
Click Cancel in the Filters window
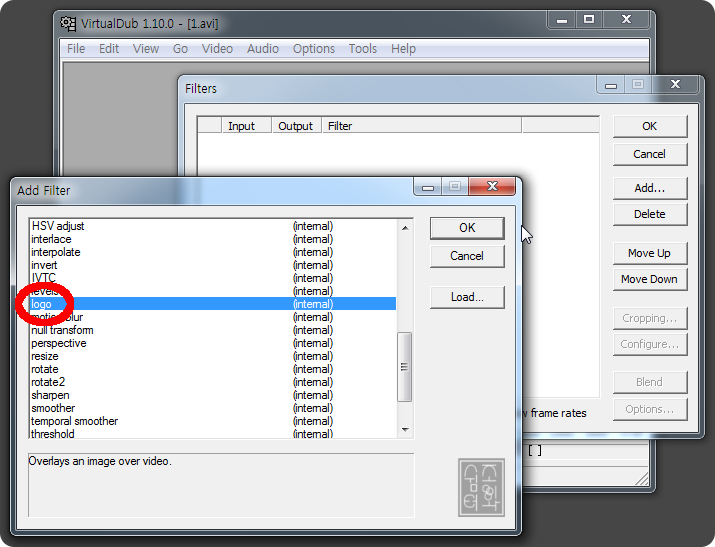(650, 155)
